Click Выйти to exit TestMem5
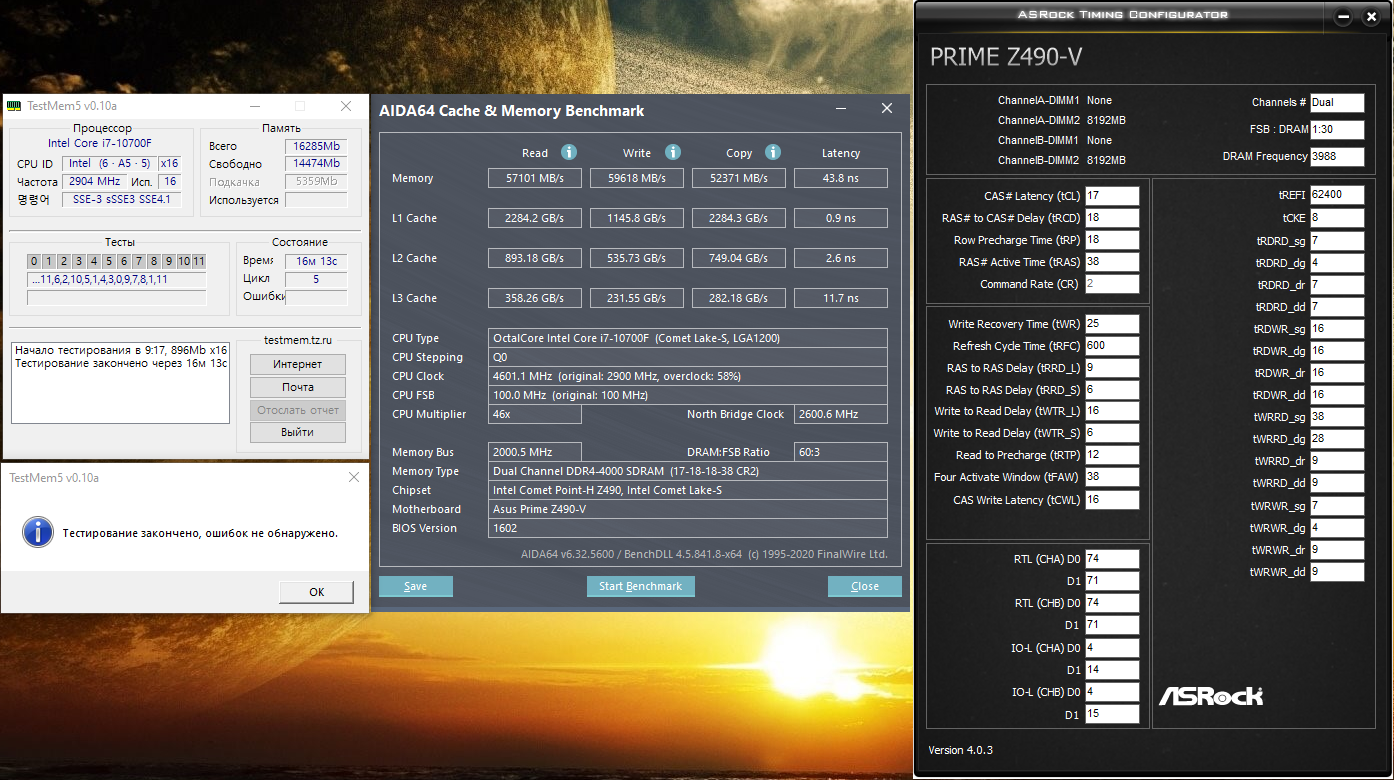 click(x=298, y=432)
